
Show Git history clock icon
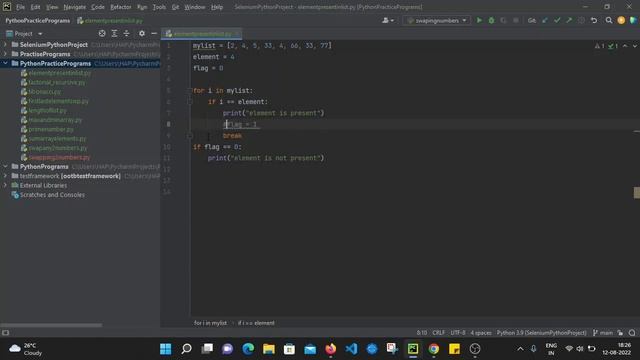(581, 20)
